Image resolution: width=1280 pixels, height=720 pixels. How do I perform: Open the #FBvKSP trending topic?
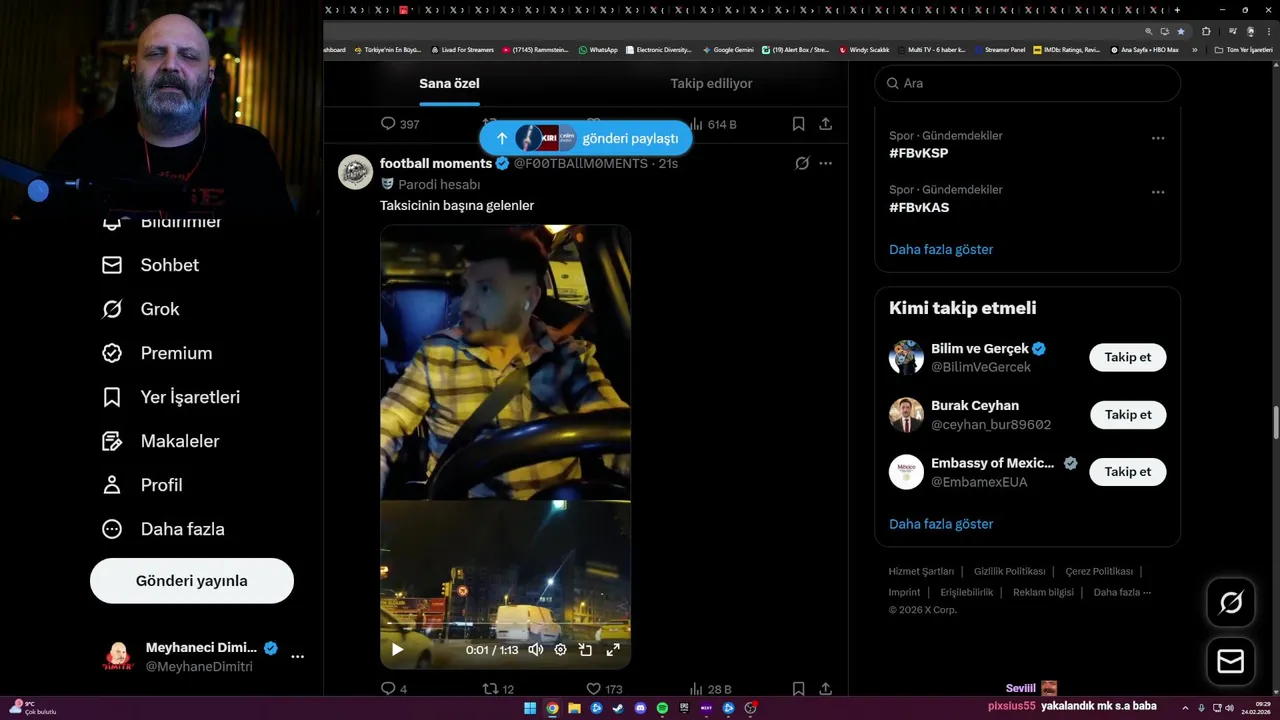pyautogui.click(x=918, y=153)
